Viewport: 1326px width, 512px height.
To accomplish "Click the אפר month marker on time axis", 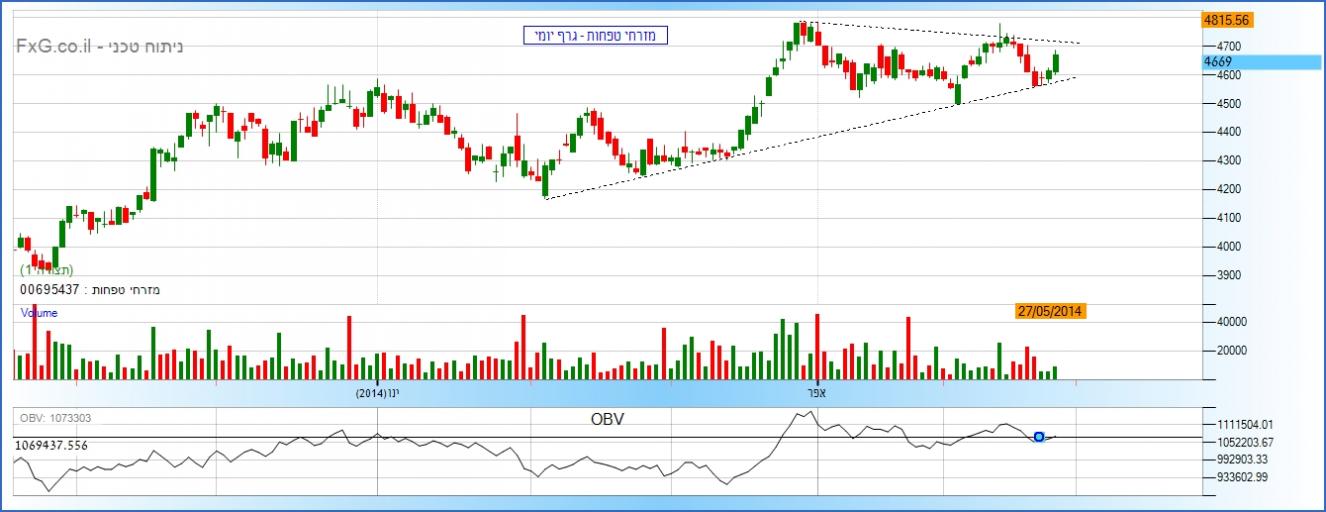I will pyautogui.click(x=817, y=394).
